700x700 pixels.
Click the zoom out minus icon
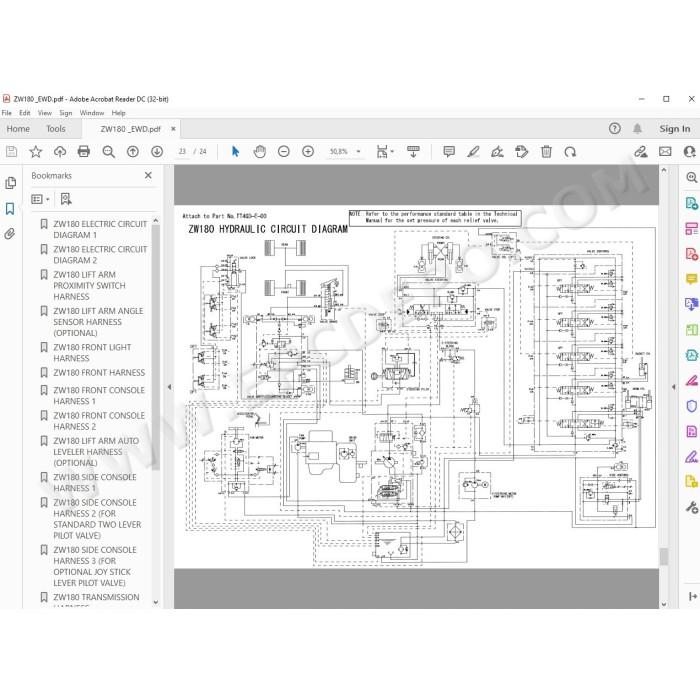click(x=283, y=152)
